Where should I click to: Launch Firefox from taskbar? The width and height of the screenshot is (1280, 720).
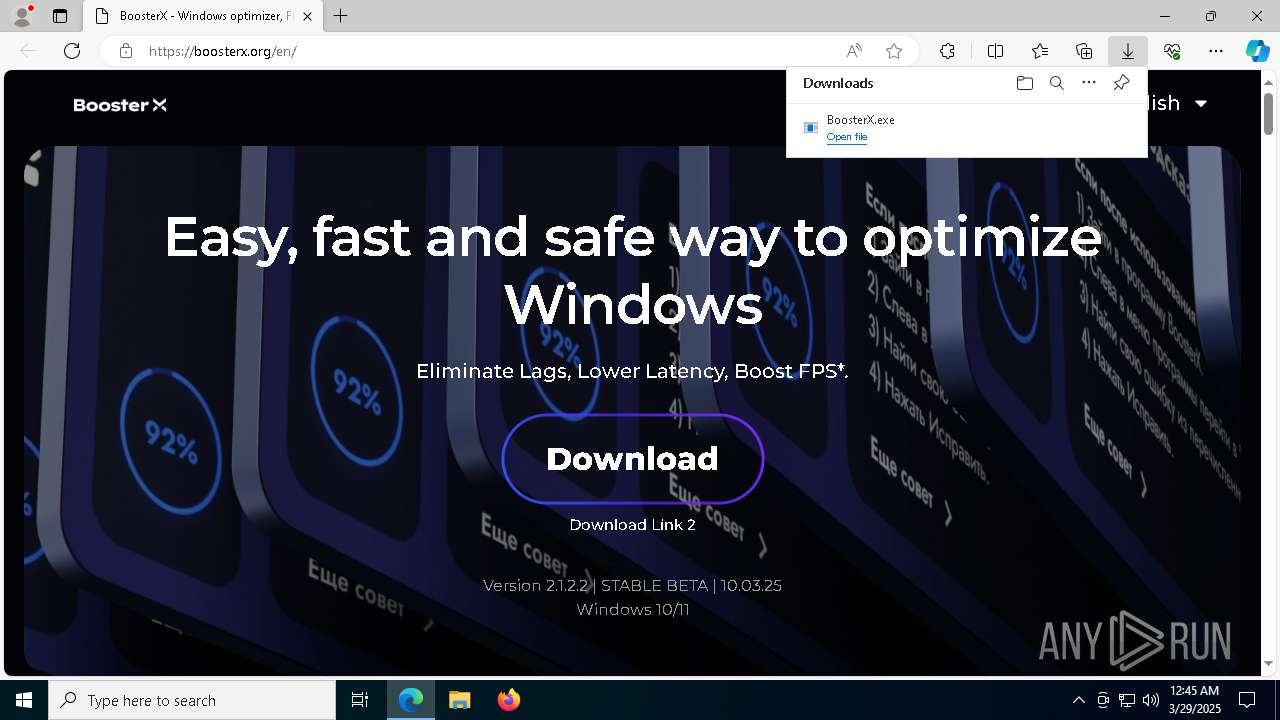coord(508,700)
